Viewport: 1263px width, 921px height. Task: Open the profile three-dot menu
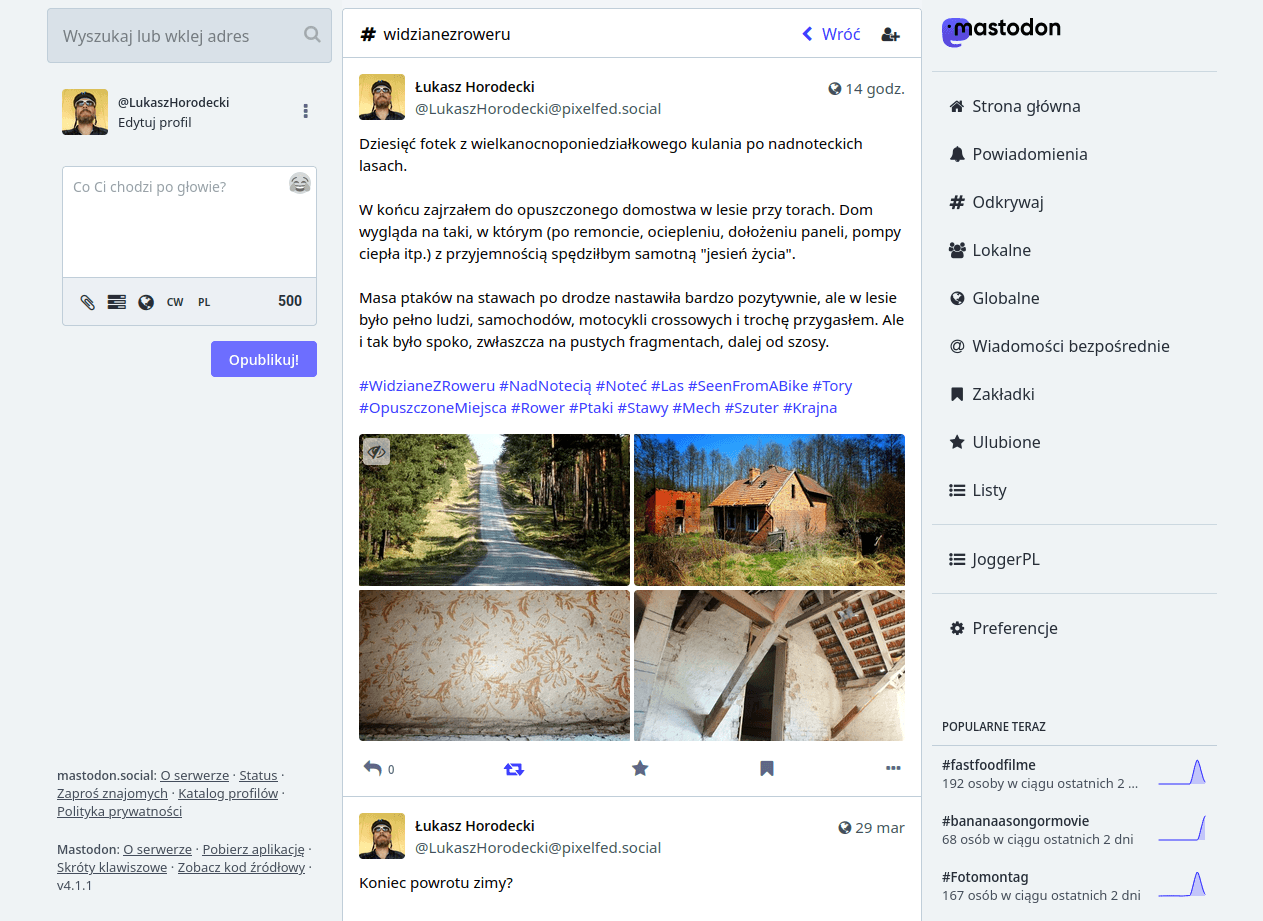point(306,111)
